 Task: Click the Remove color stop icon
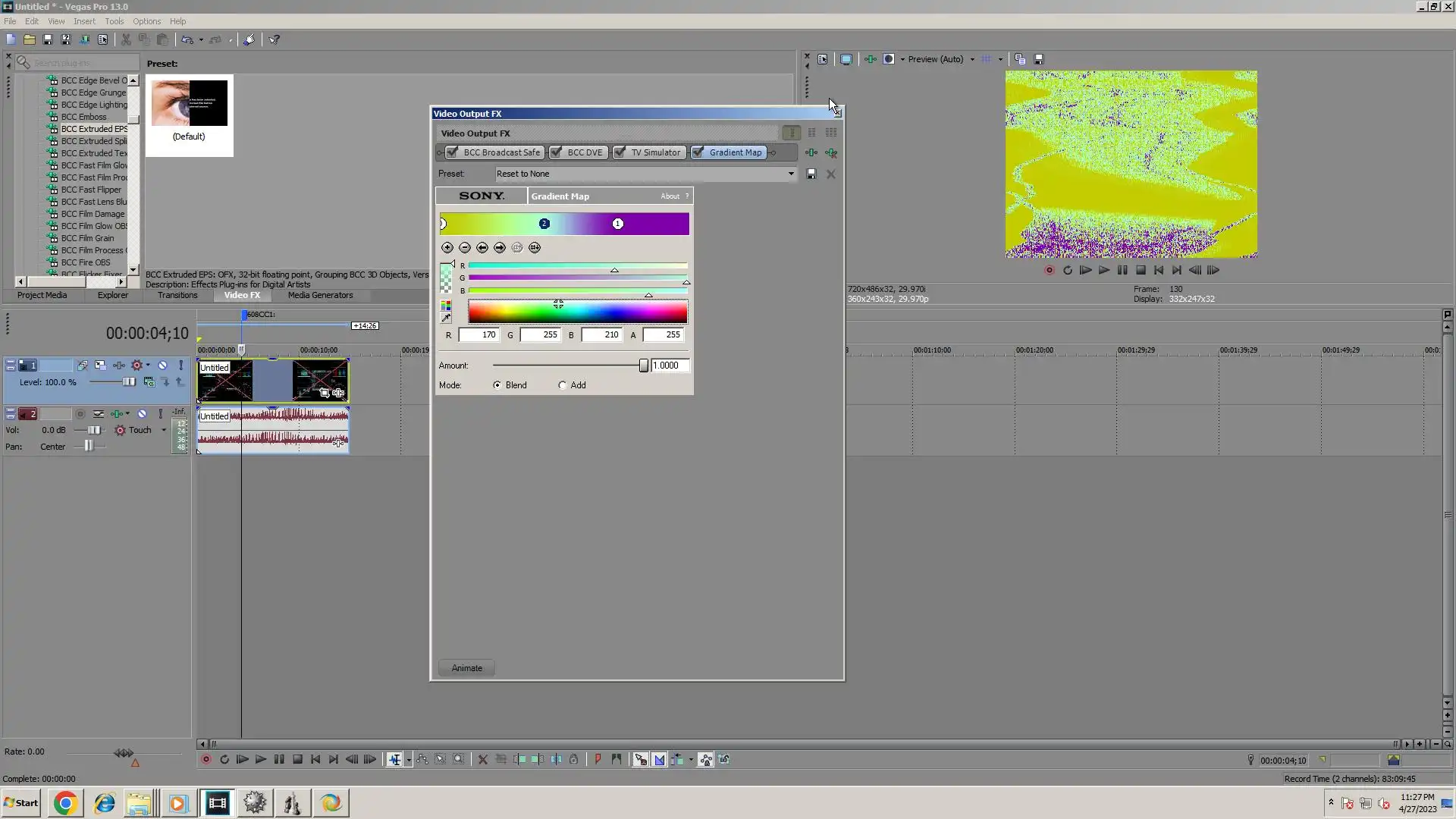[465, 248]
